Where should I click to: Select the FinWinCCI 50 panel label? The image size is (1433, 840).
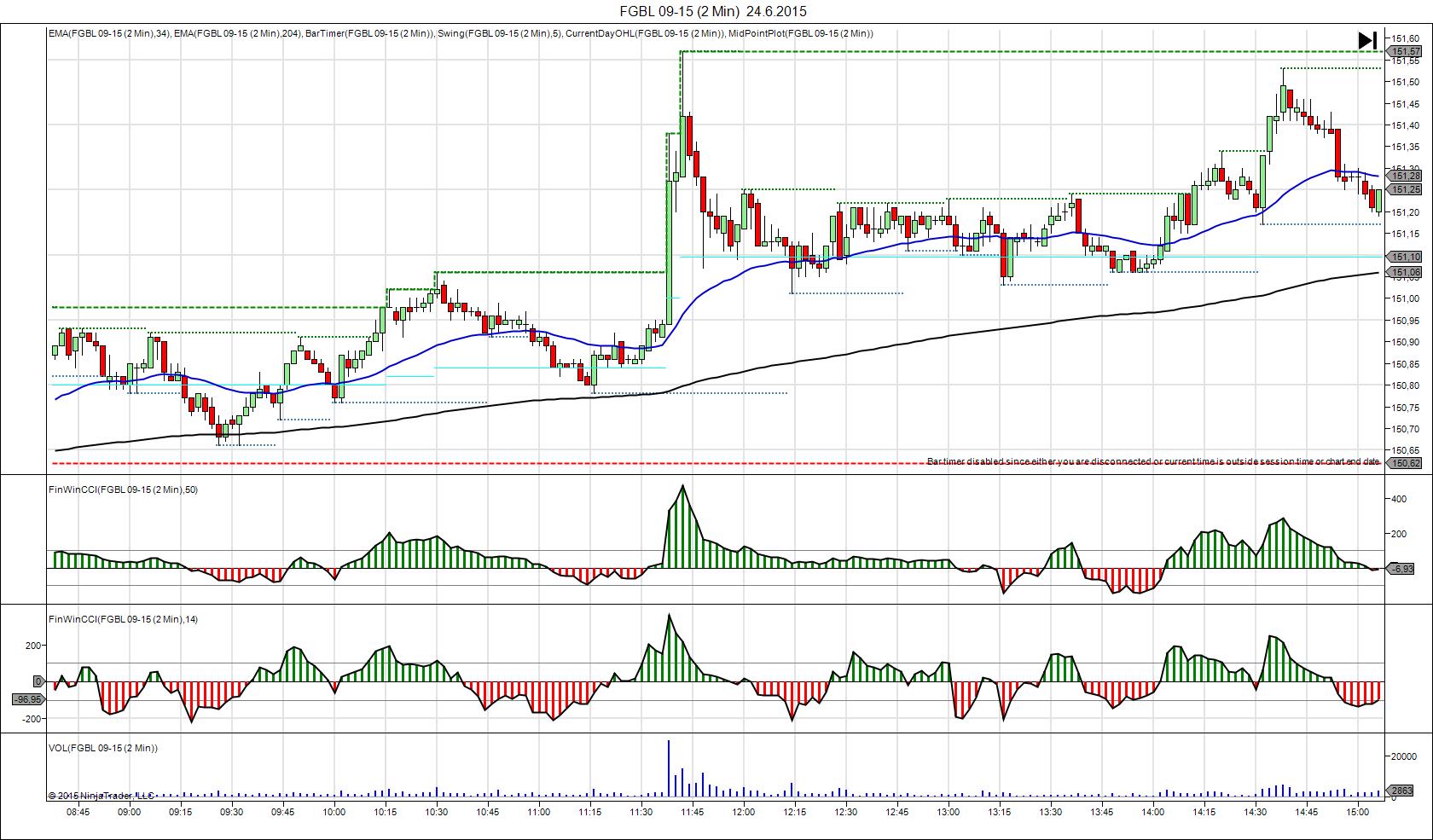coord(124,490)
